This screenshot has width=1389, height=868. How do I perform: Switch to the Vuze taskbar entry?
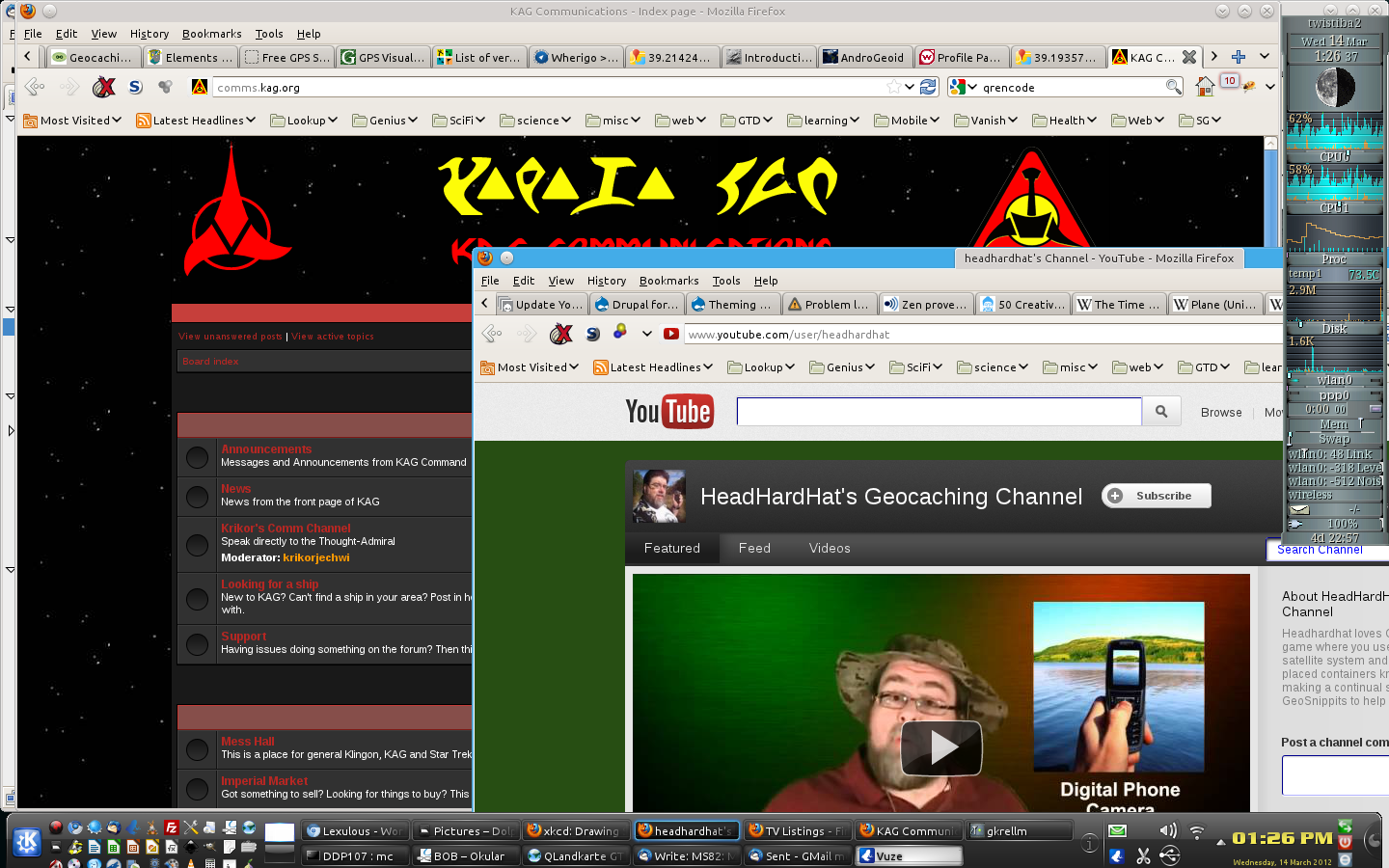click(910, 855)
